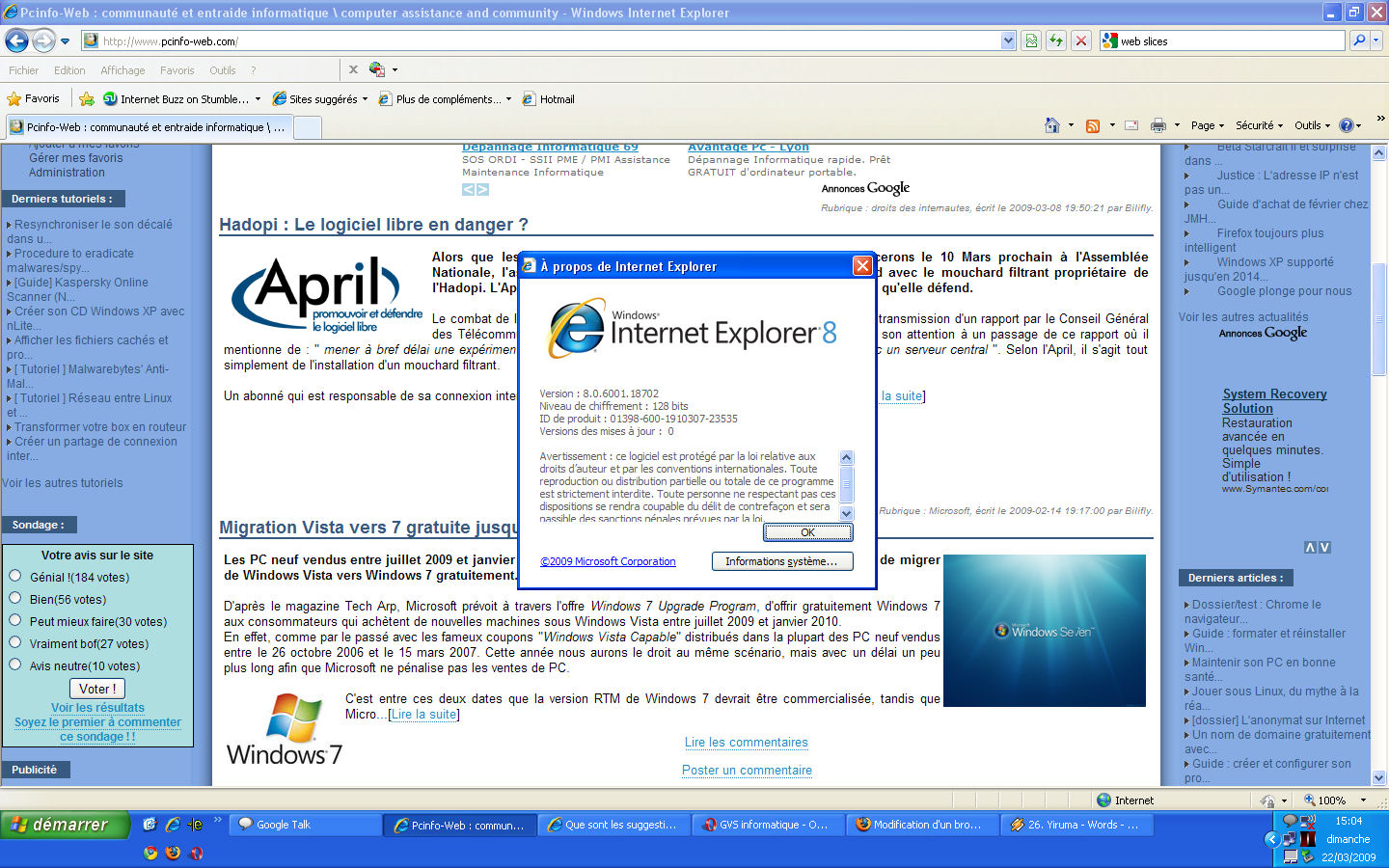Go to the Home page icon
The width and height of the screenshot is (1389, 868).
point(1052,125)
